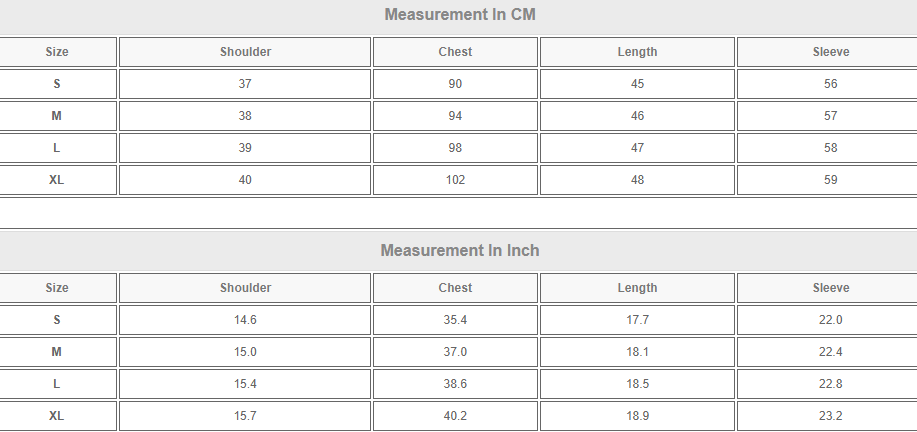
Task: Select the sleeve value 22.4 cell
Action: (830, 352)
